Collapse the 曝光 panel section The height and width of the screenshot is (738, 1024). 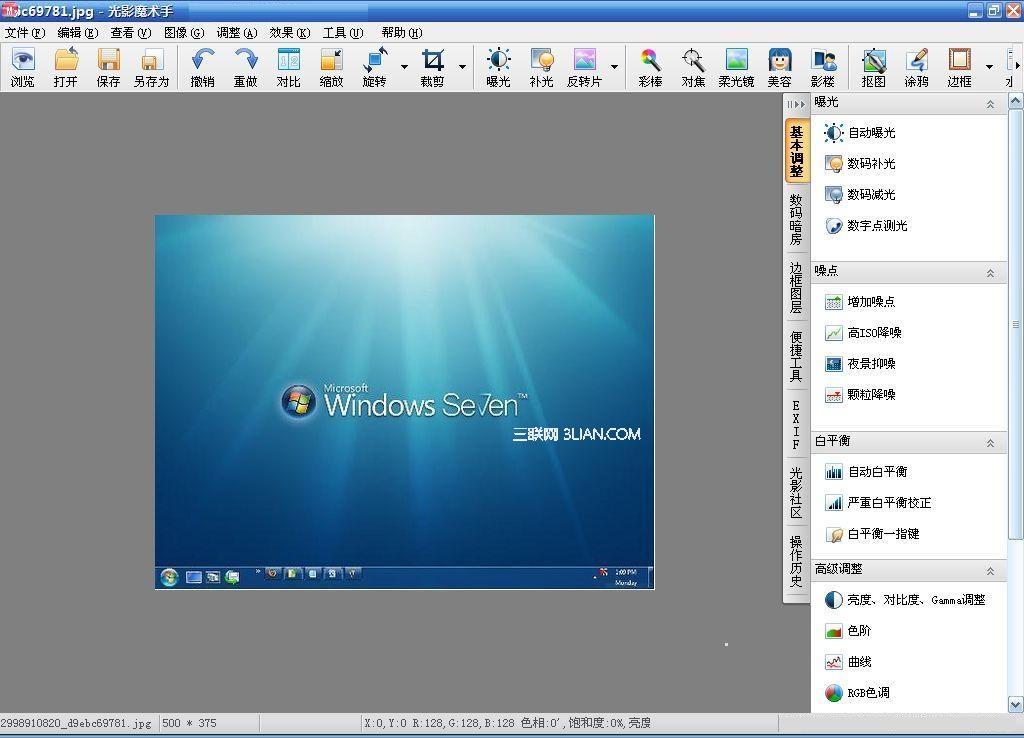point(990,104)
